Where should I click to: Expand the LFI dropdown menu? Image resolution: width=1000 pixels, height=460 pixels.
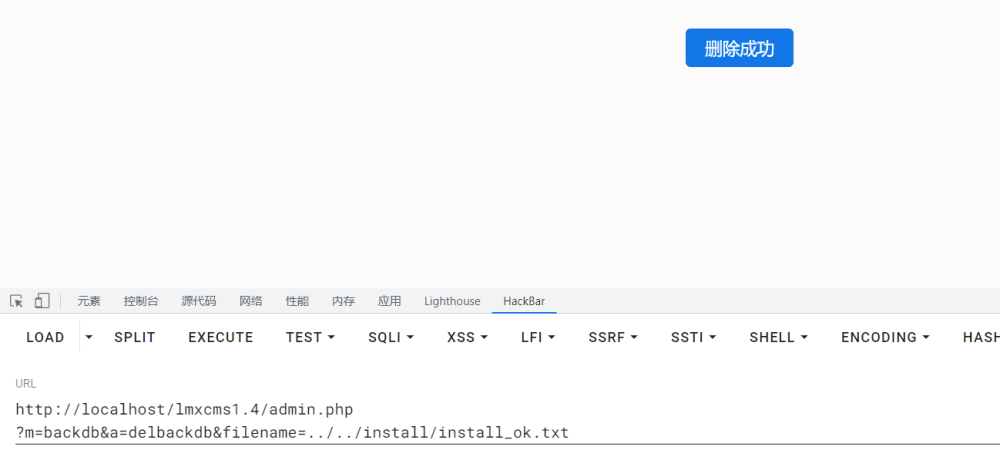pos(538,338)
